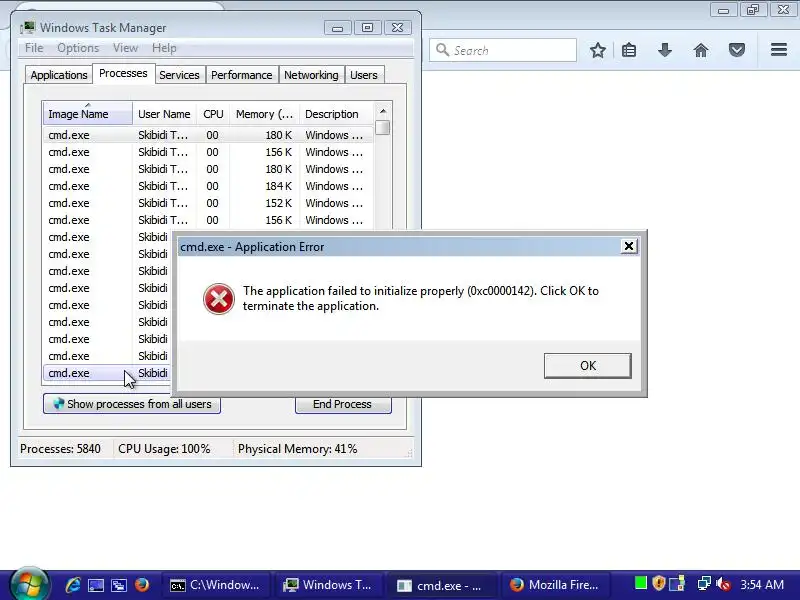Click the Task Manager title bar icon
This screenshot has width=800, height=600.
28,28
